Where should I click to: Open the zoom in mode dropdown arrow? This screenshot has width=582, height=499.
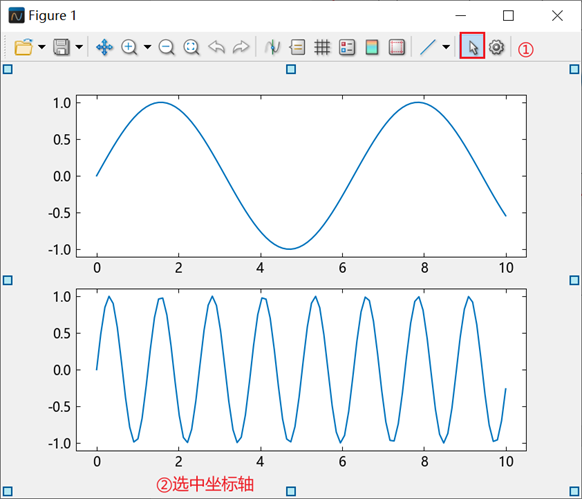pyautogui.click(x=147, y=47)
